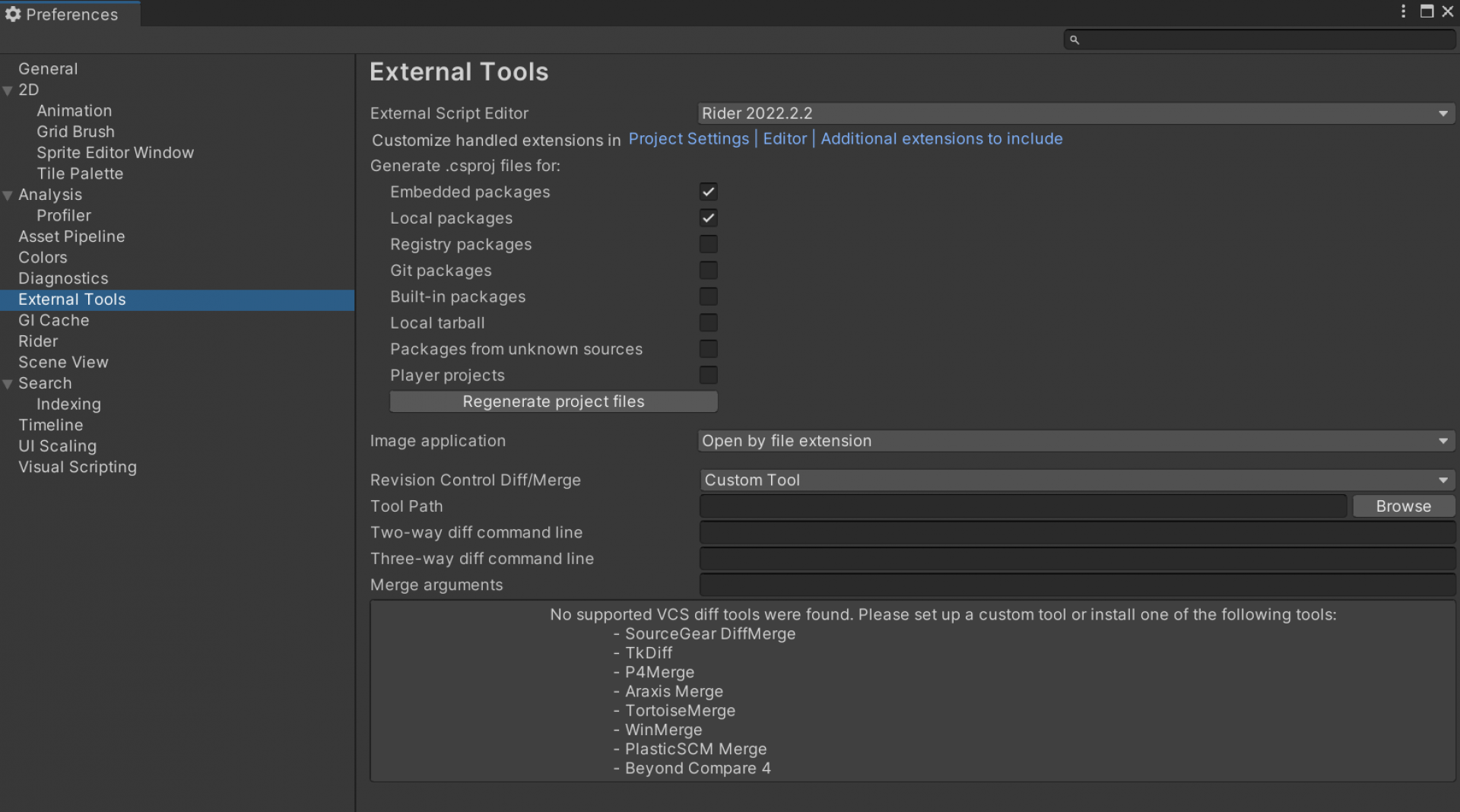Click the 'Beyond Compare 4' tool name
This screenshot has height=812, width=1460.
click(698, 769)
